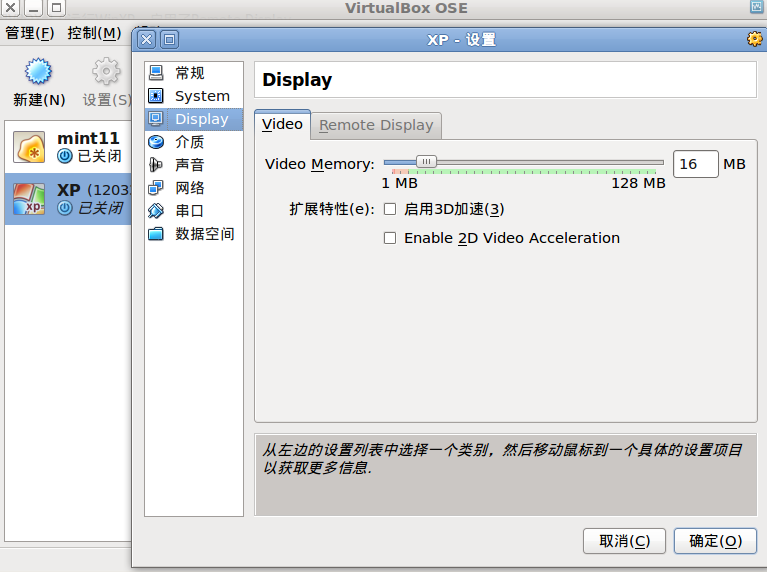Open the 介质 storage disk icon
This screenshot has width=767, height=572.
[156, 142]
